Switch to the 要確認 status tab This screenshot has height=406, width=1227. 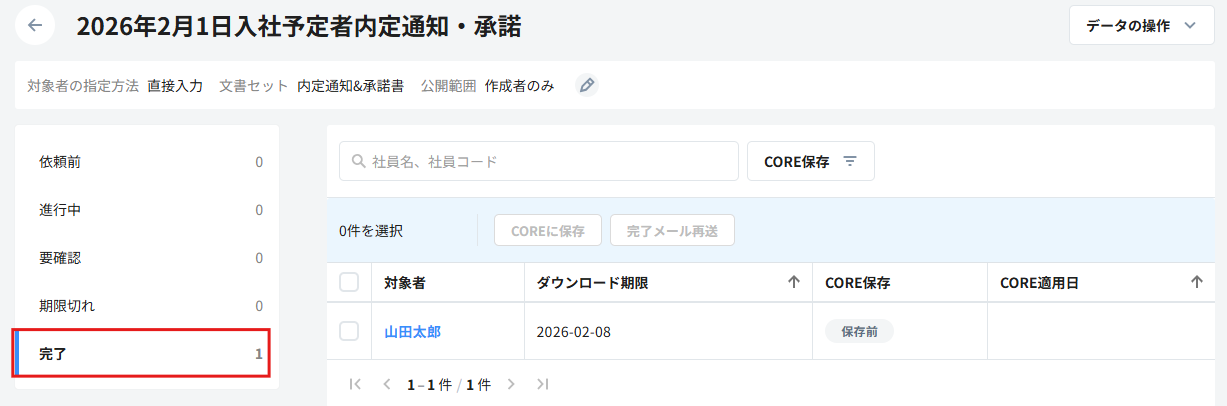pyautogui.click(x=147, y=258)
